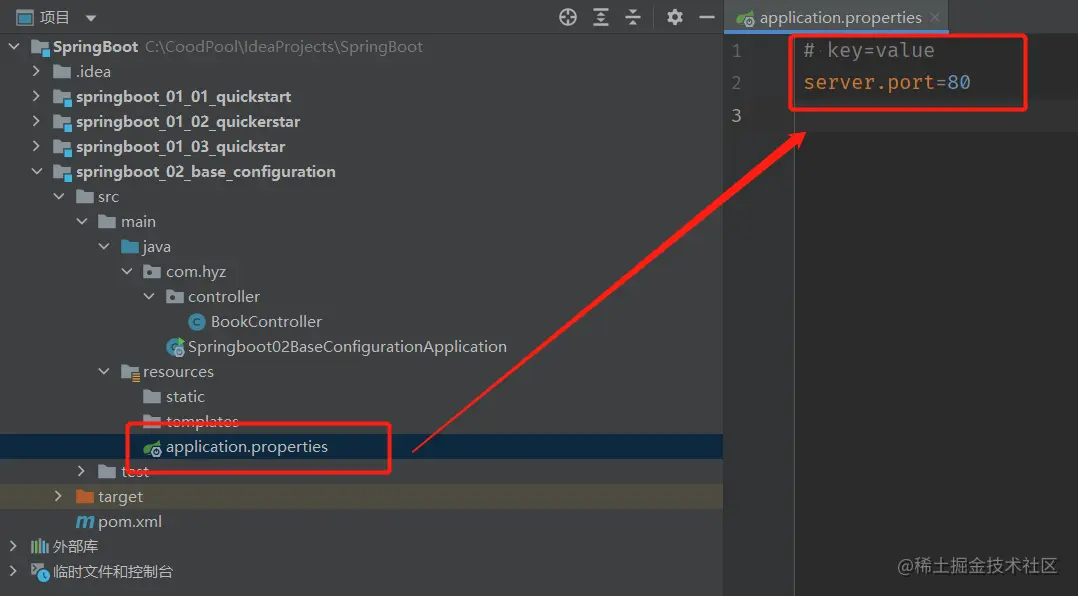Image resolution: width=1078 pixels, height=596 pixels.
Task: Expand the .idea folder
Action: pos(36,71)
